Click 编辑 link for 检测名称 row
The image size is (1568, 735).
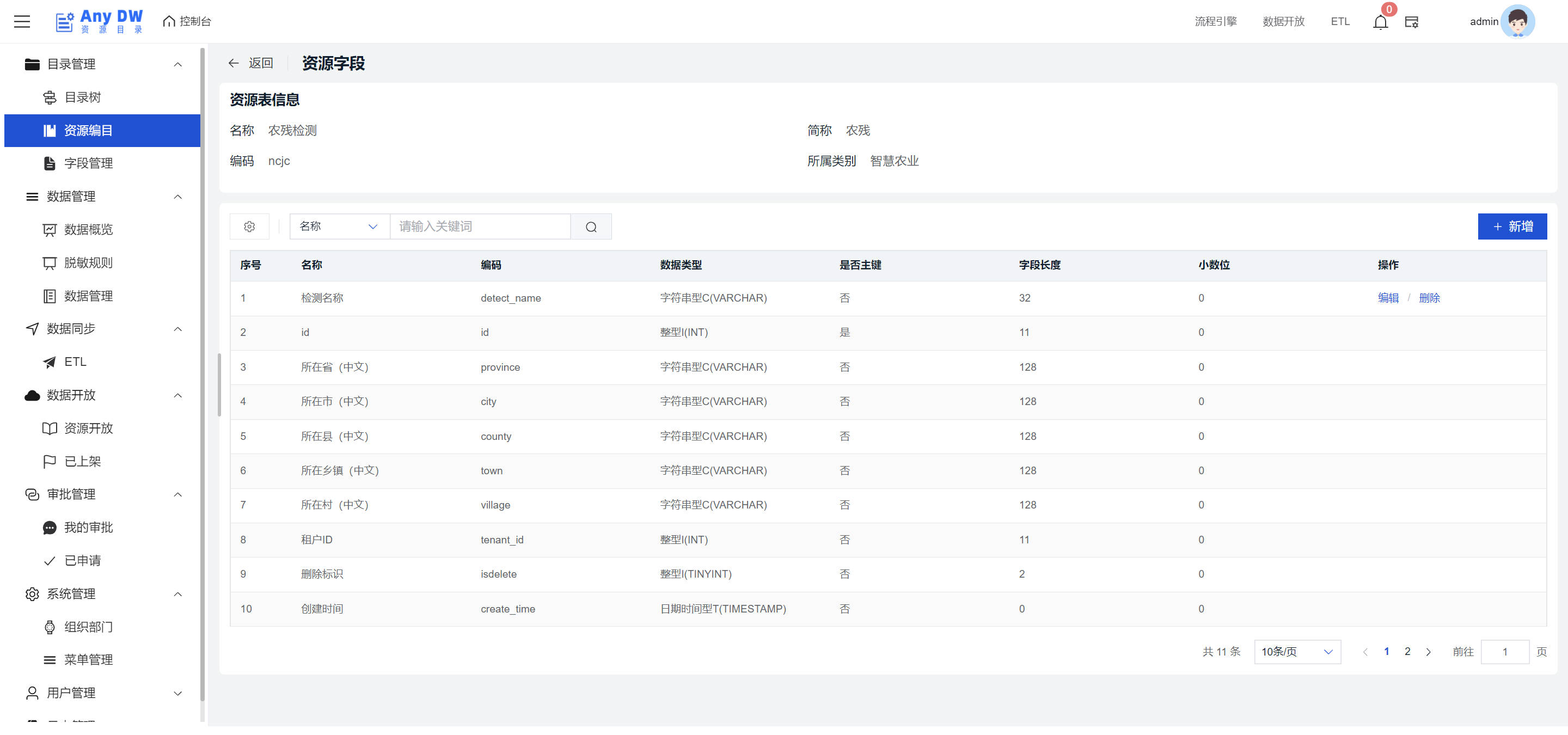pyautogui.click(x=1387, y=298)
